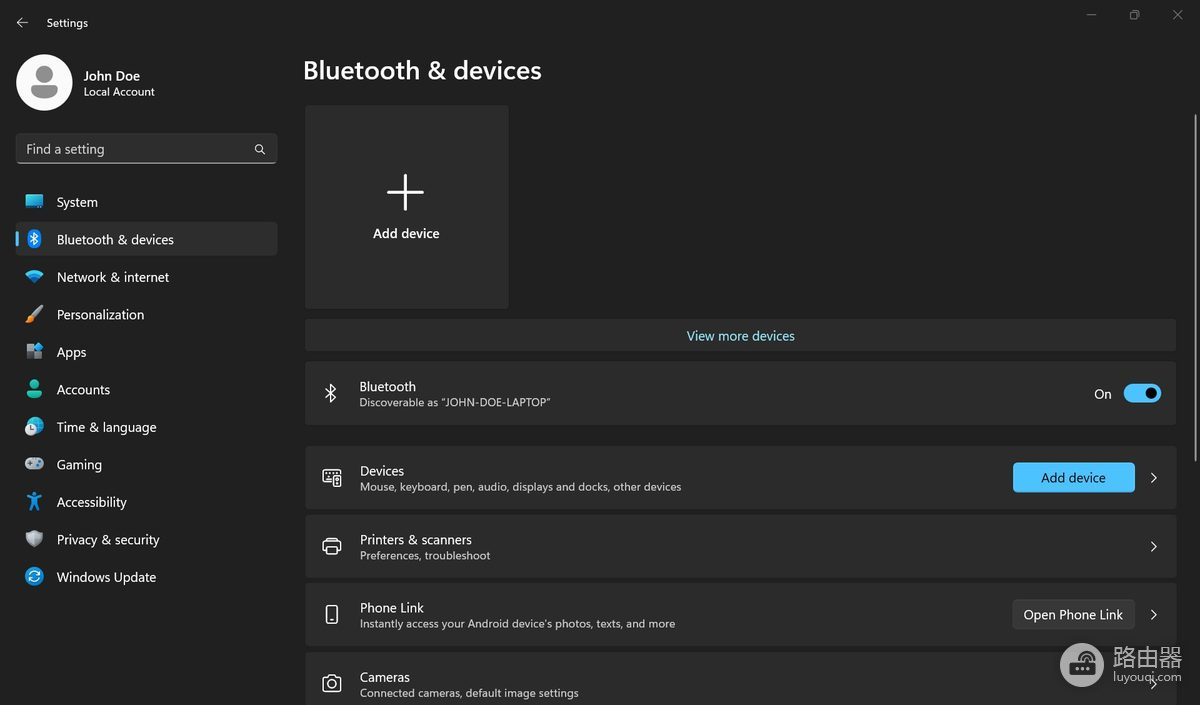Click View more devices link
Viewport: 1200px width, 705px height.
tap(740, 336)
